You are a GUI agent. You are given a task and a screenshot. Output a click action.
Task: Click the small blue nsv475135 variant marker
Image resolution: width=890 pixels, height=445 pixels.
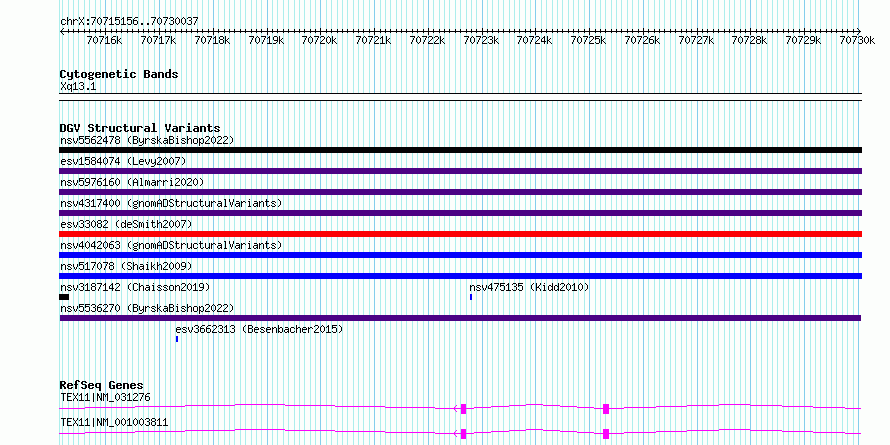pyautogui.click(x=471, y=297)
